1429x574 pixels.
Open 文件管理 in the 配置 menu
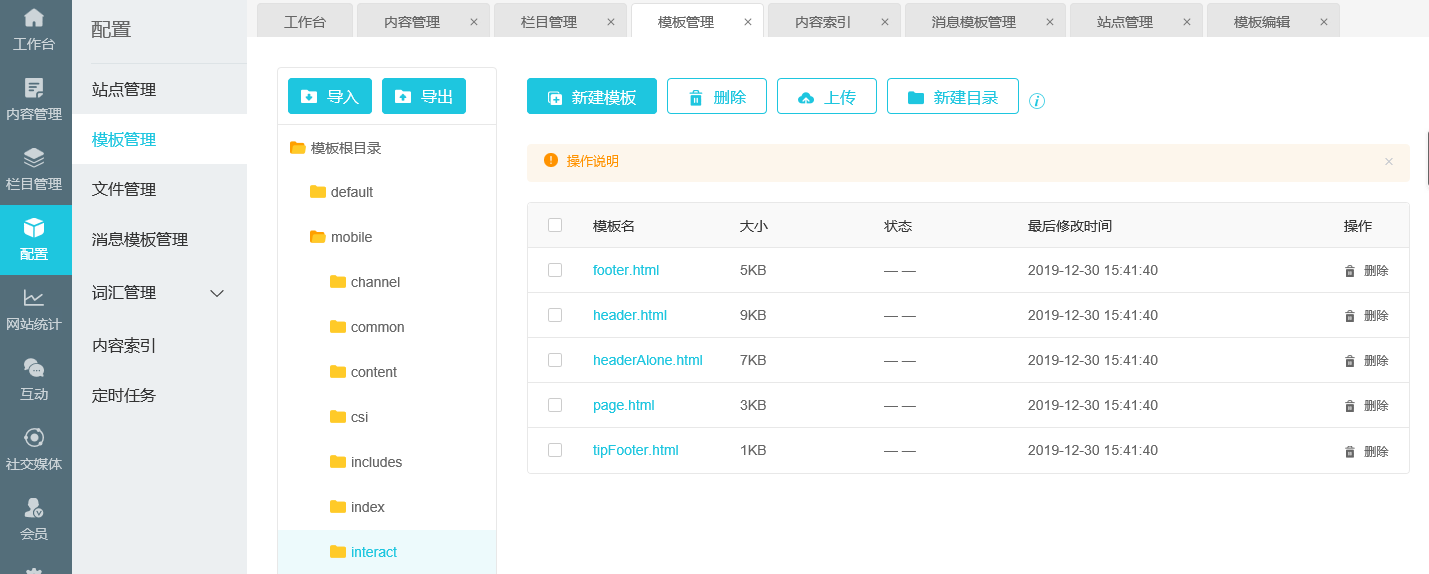point(124,189)
